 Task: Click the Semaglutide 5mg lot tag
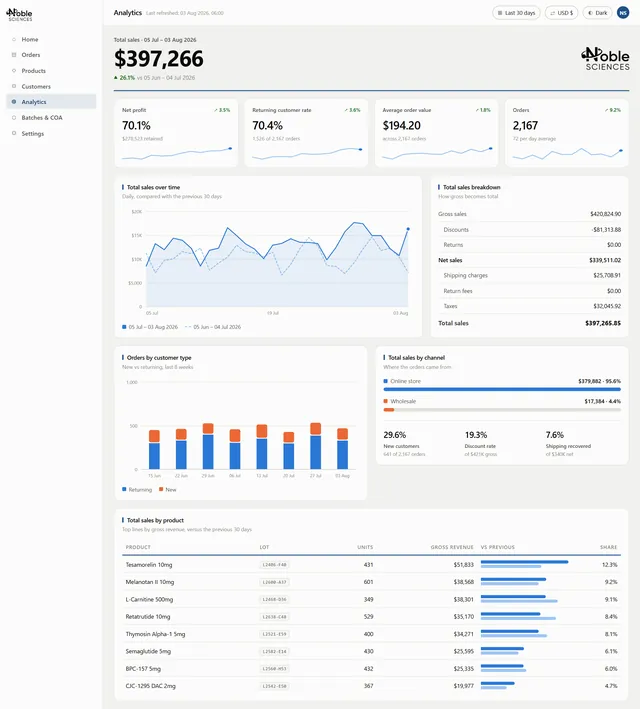click(275, 651)
